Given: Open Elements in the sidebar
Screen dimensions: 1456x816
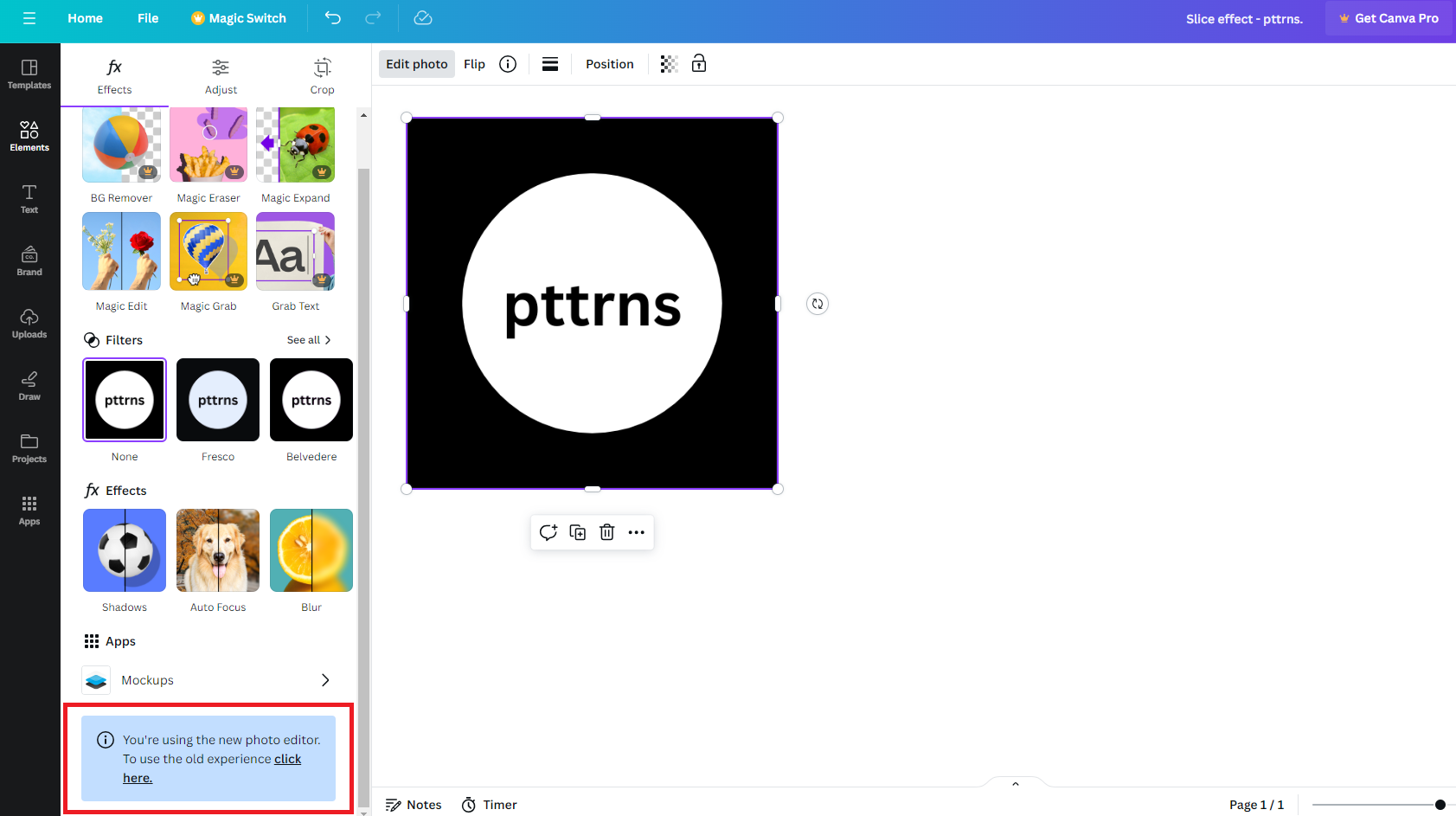Looking at the screenshot, I should pyautogui.click(x=29, y=137).
